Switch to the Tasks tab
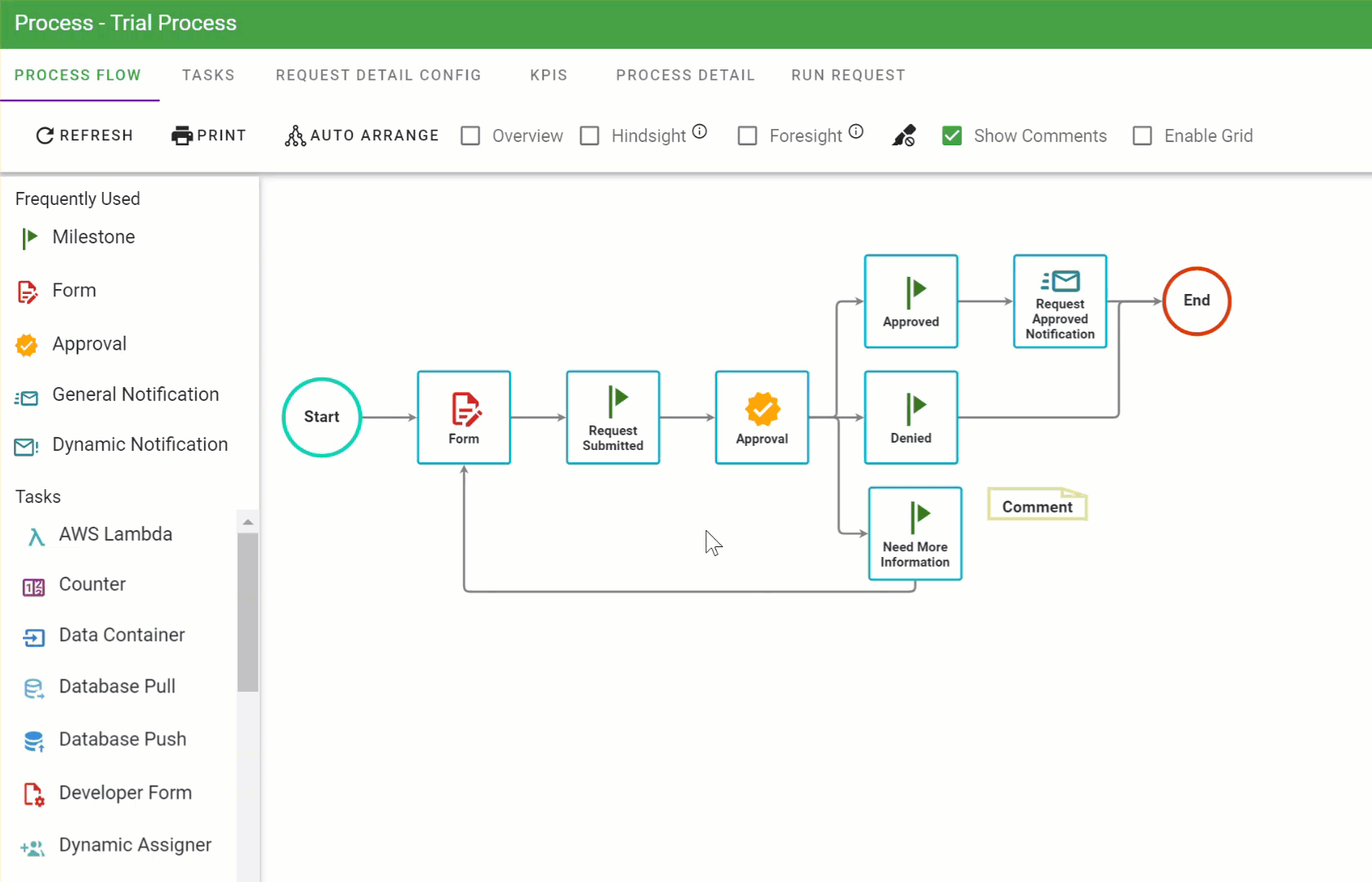The width and height of the screenshot is (1372, 882). (208, 75)
